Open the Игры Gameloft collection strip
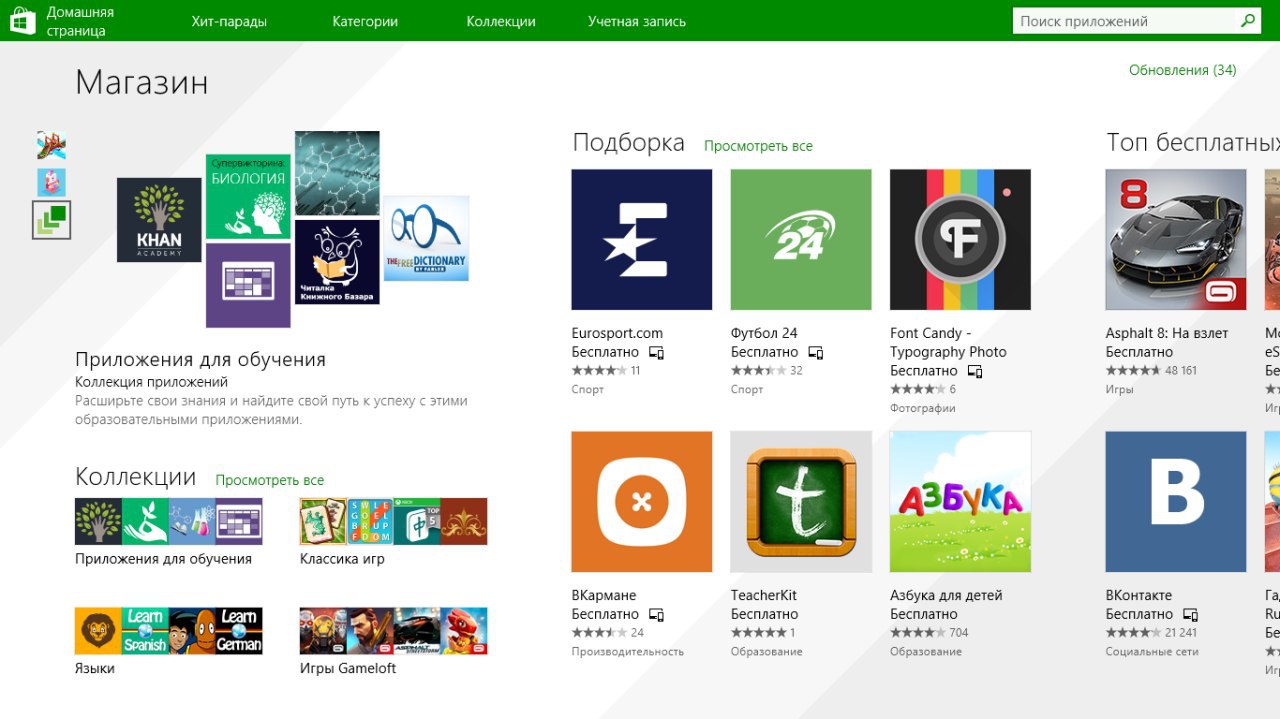 394,631
